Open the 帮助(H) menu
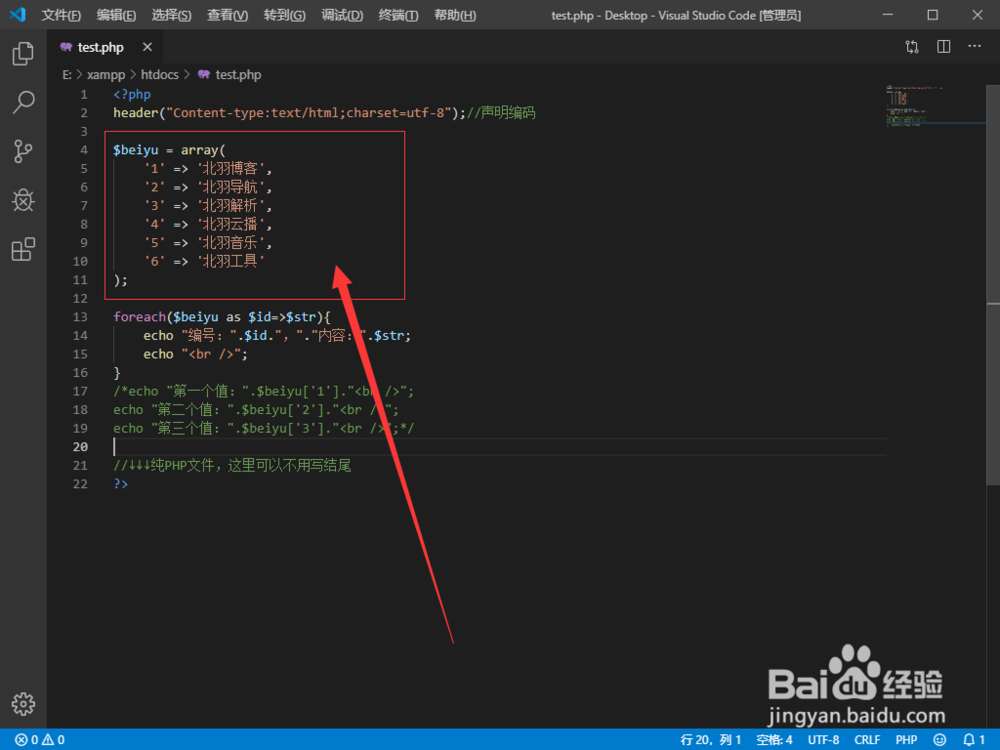This screenshot has height=750, width=1000. coord(455,15)
